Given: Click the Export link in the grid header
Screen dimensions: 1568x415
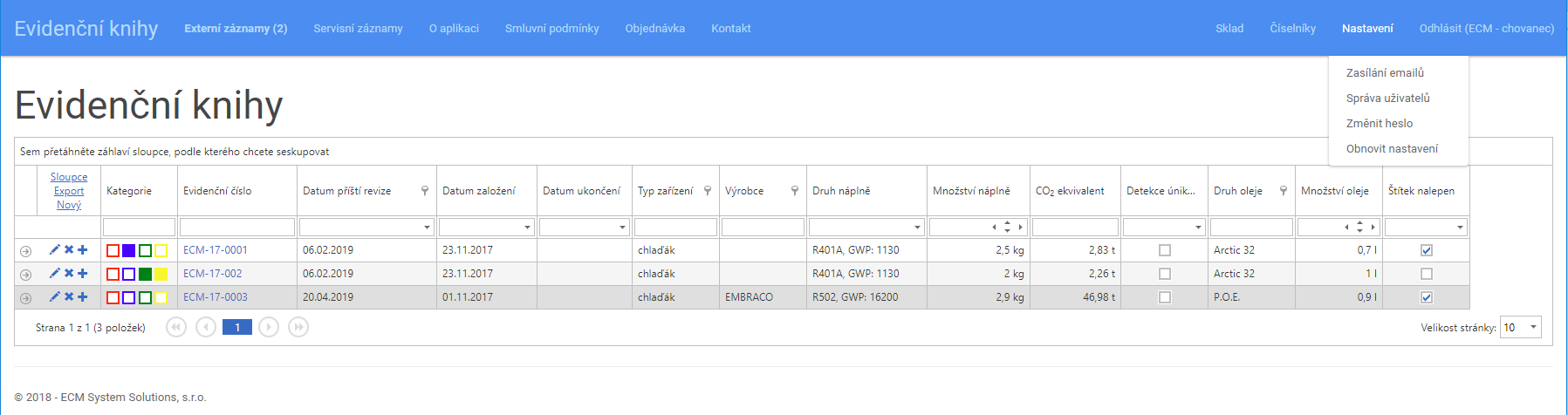Looking at the screenshot, I should [x=69, y=191].
